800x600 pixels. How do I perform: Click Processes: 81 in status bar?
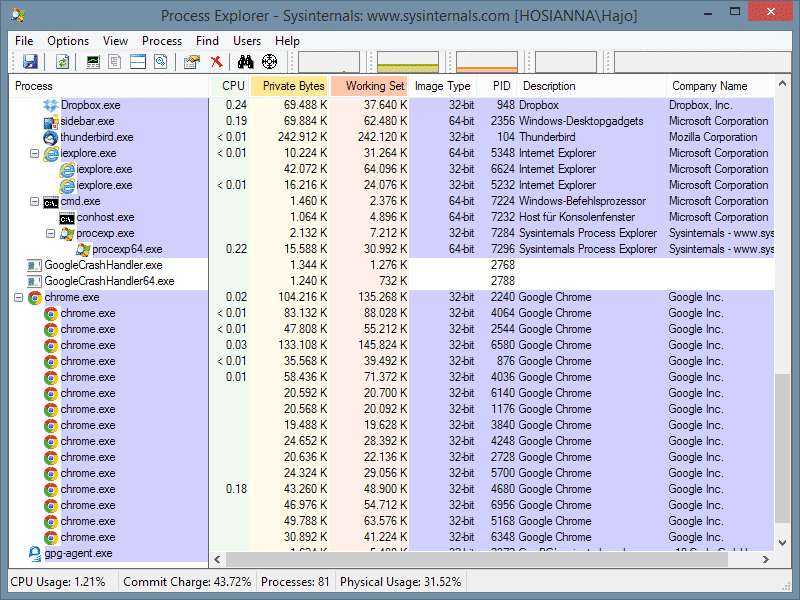(295, 582)
